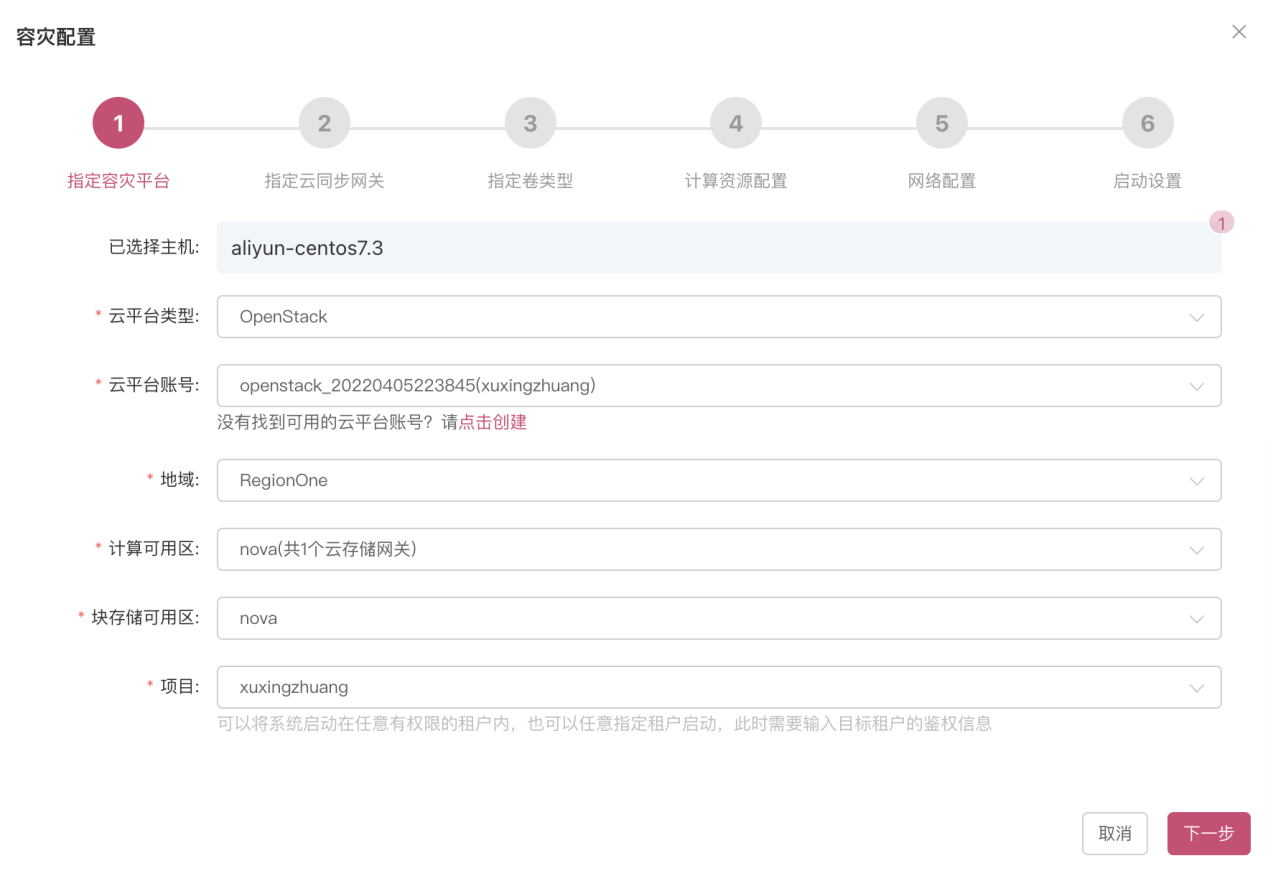
Task: Click the 取消 button
Action: [1115, 833]
